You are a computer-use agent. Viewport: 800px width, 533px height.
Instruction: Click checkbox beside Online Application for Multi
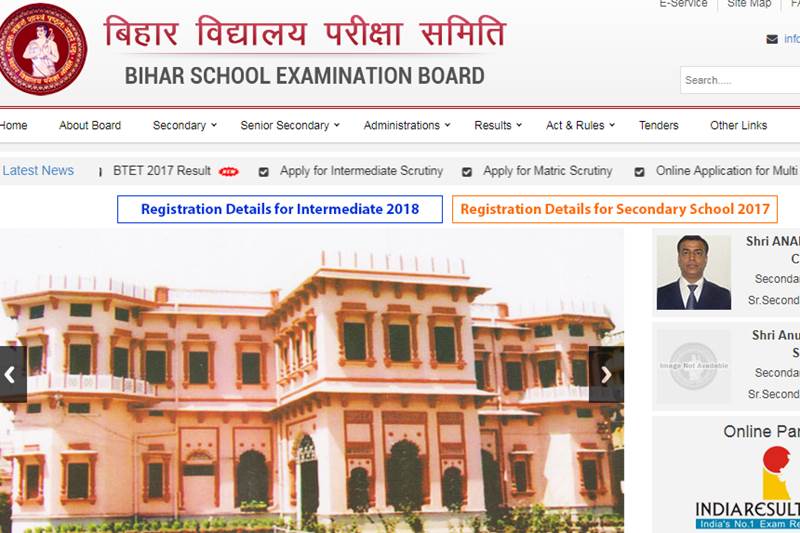tap(639, 172)
